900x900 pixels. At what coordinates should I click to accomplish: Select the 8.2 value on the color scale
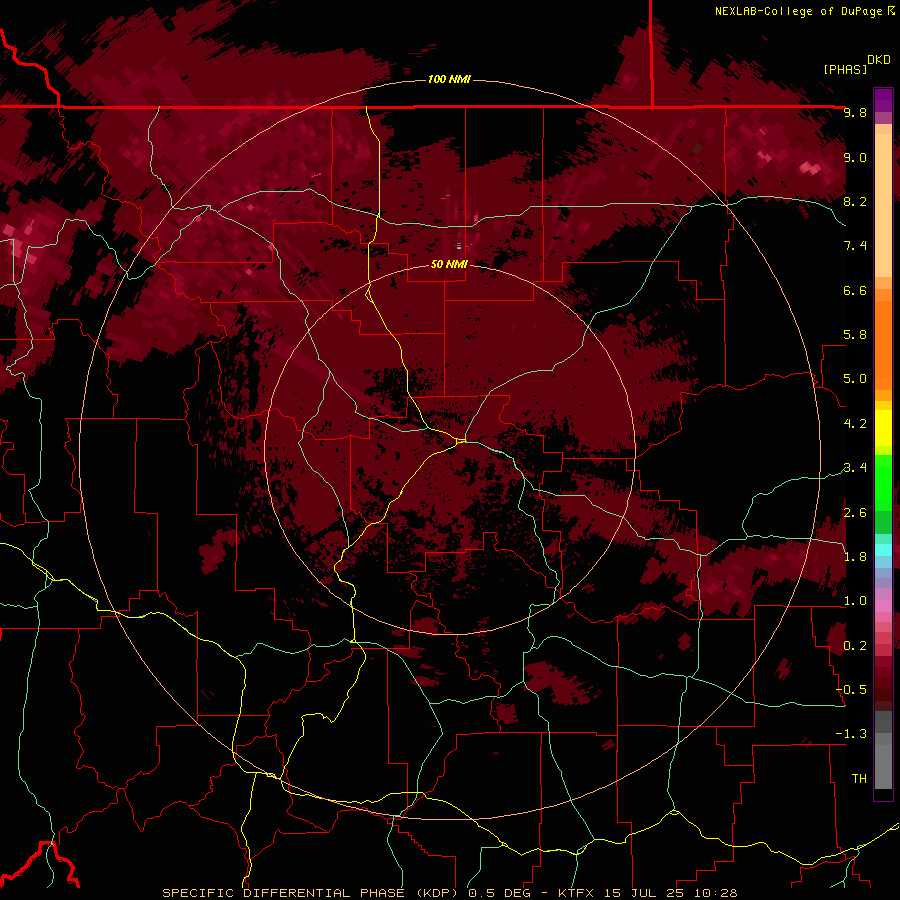point(855,201)
